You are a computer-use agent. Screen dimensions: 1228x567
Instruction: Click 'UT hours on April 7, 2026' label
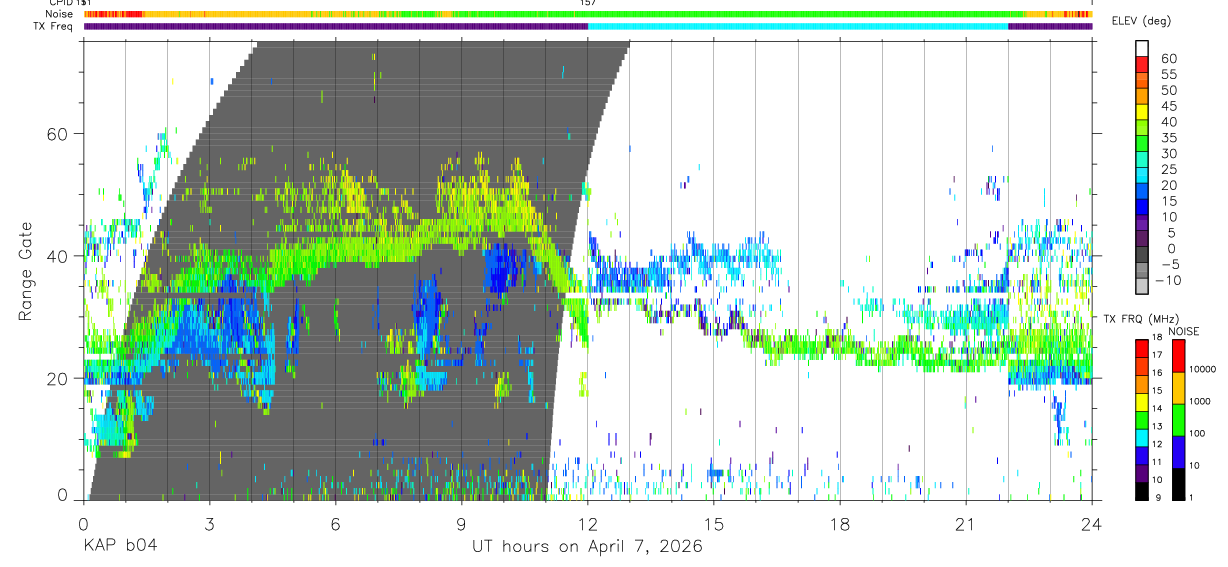pyautogui.click(x=587, y=547)
